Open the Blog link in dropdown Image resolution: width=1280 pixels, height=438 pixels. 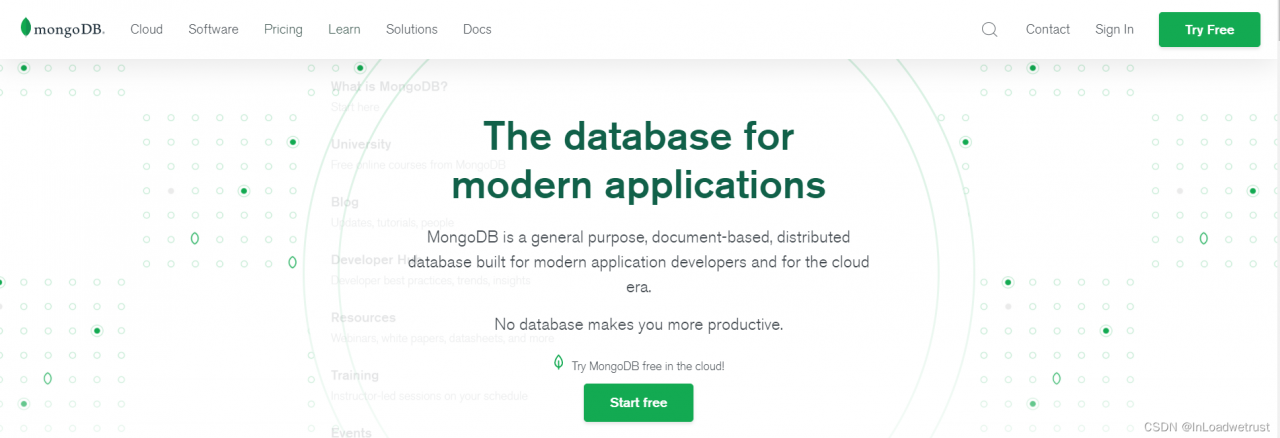coord(344,202)
